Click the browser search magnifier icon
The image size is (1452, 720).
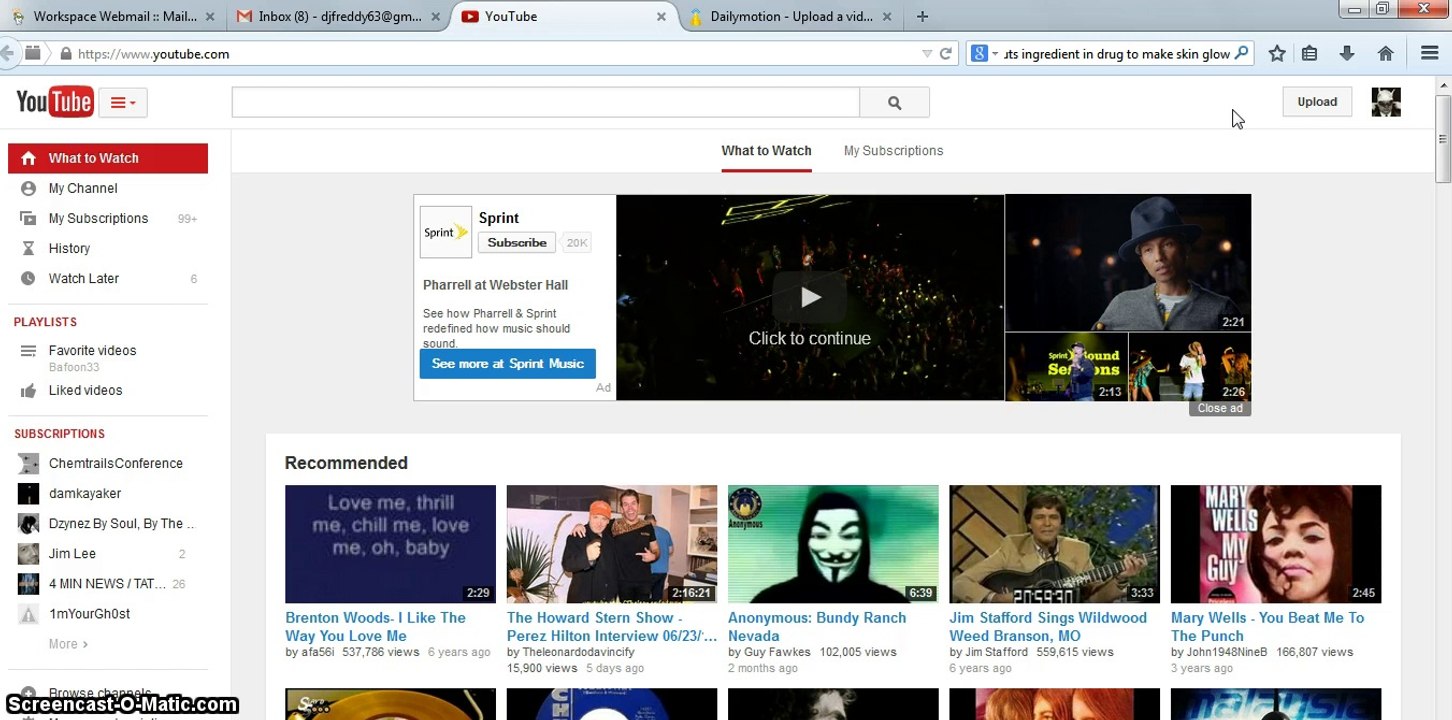pos(1241,54)
